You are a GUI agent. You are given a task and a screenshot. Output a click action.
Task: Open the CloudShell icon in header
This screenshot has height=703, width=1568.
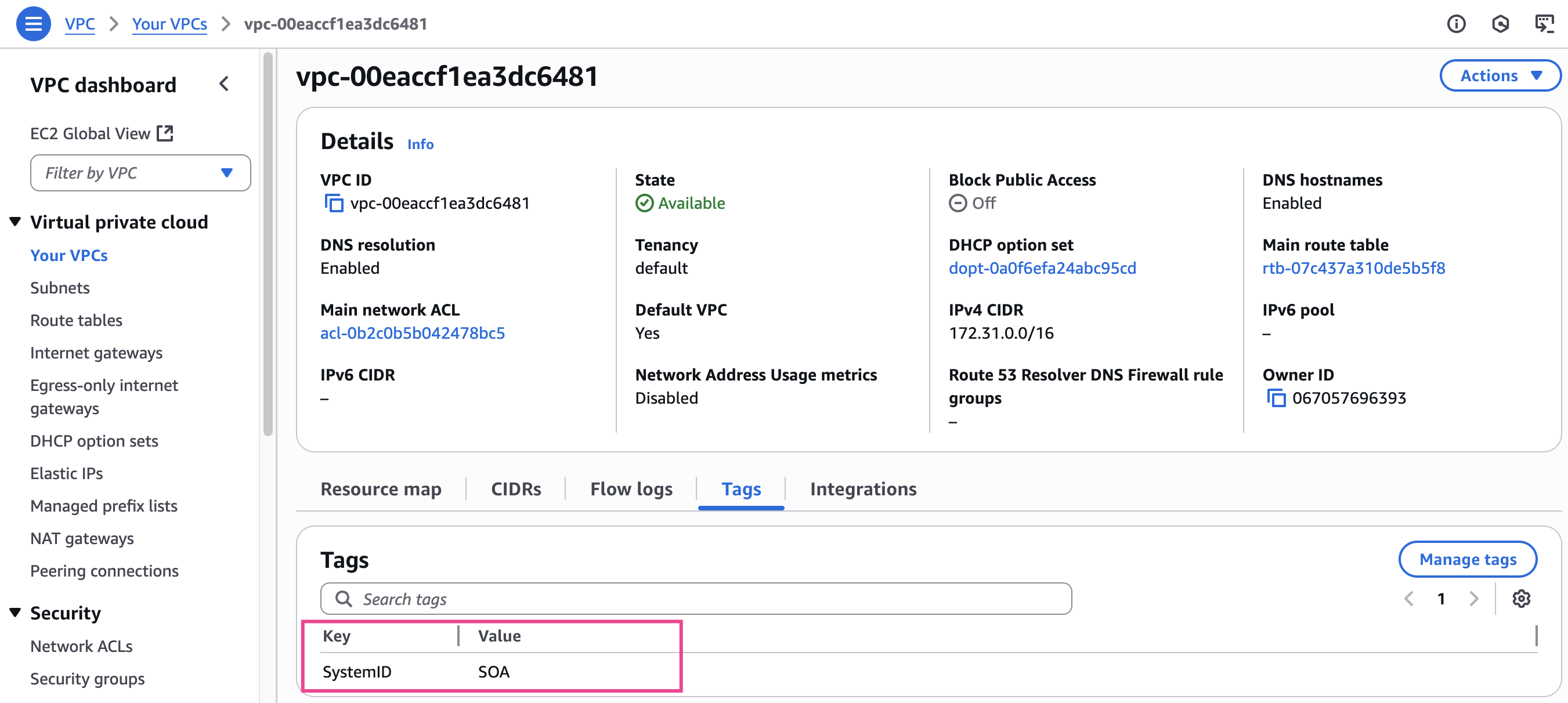tap(1544, 24)
